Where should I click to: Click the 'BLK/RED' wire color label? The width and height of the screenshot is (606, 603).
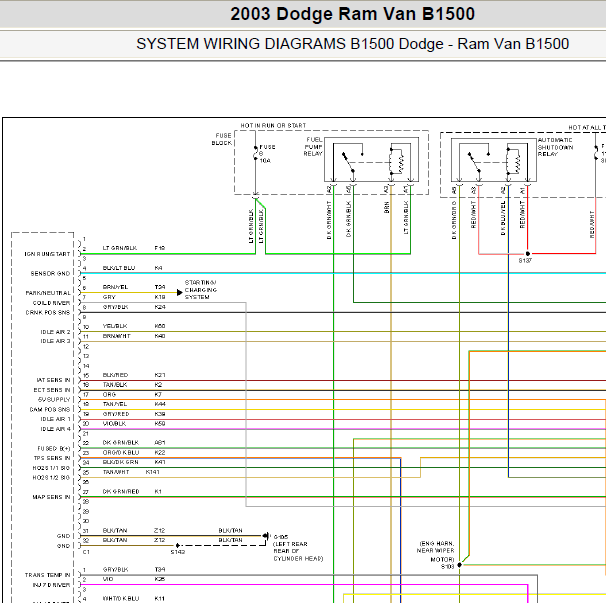115,375
